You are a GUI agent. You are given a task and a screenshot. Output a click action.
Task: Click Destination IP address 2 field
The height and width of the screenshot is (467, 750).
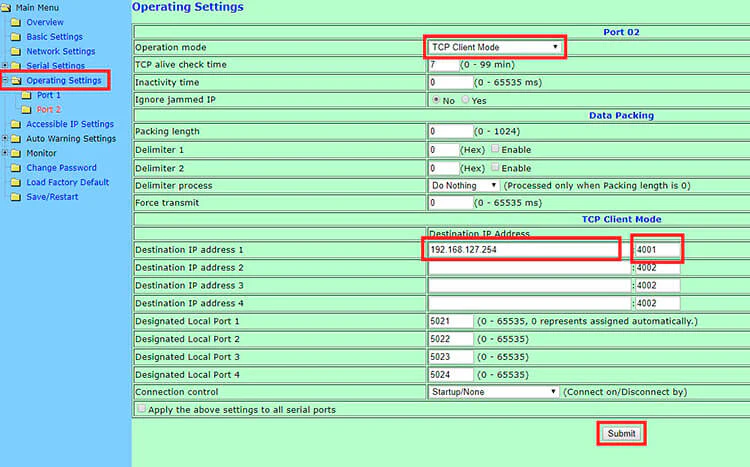click(x=530, y=267)
